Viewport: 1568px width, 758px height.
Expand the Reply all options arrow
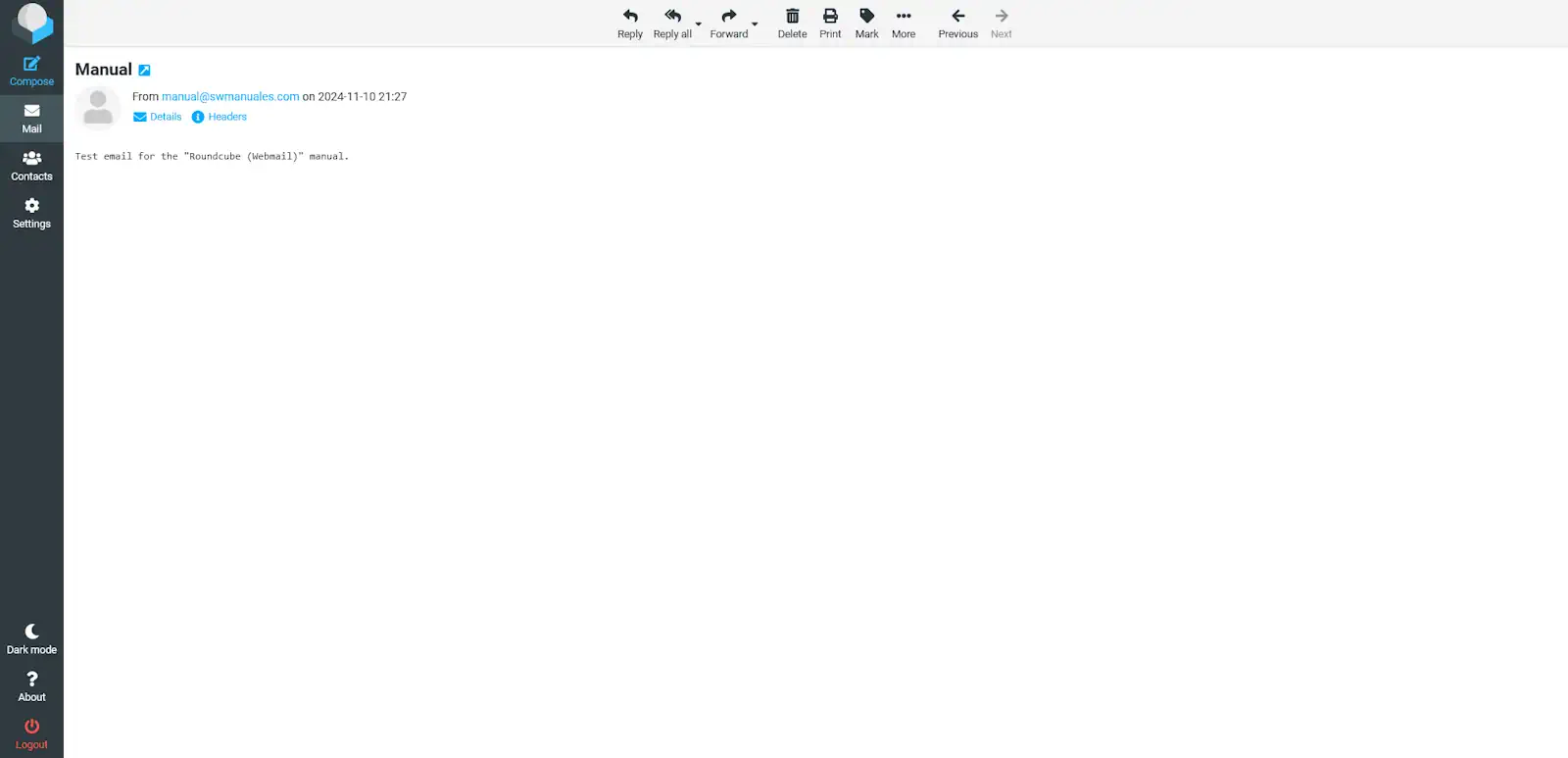[699, 24]
